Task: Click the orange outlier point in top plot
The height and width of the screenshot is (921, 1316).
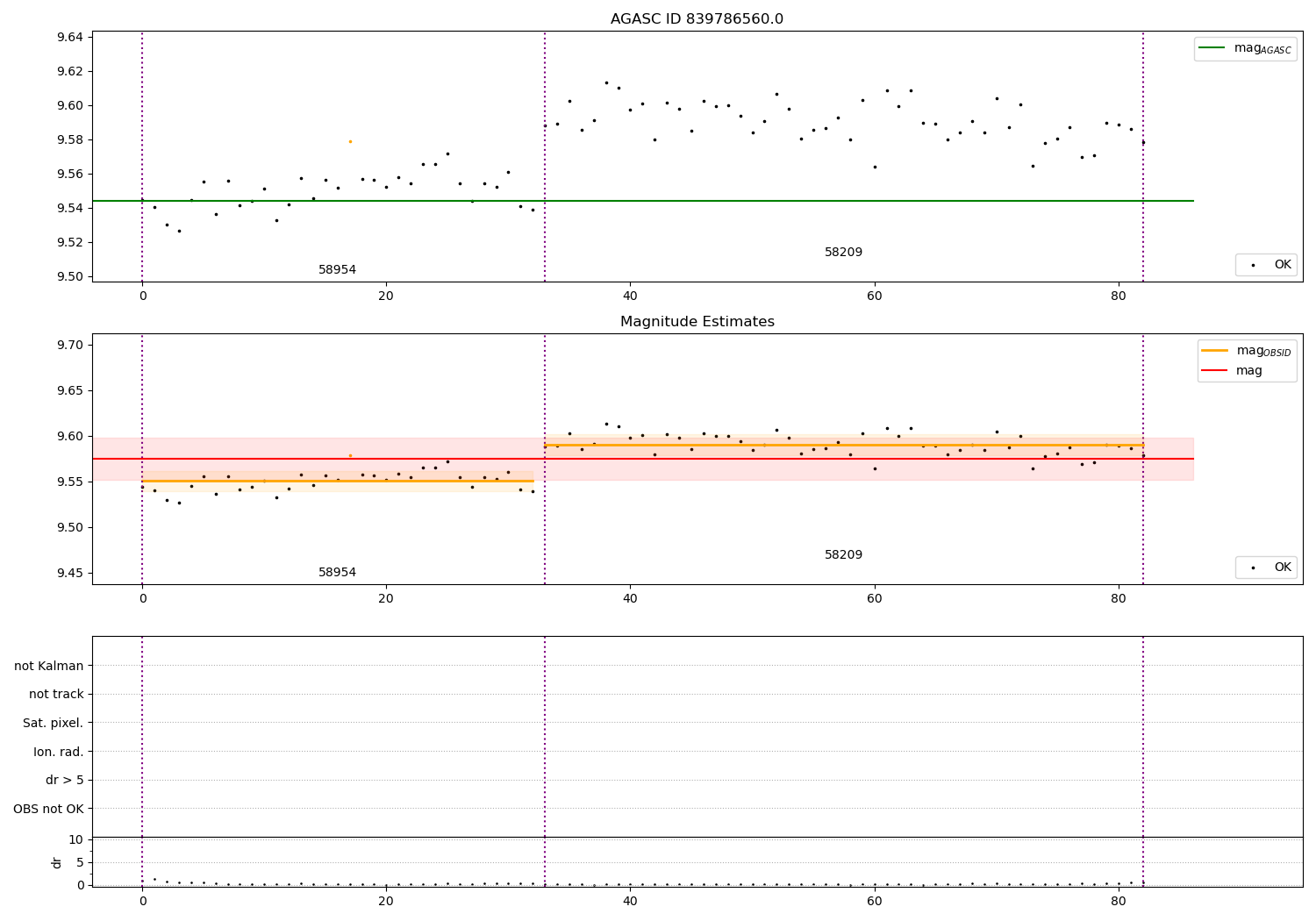Action: click(x=350, y=141)
